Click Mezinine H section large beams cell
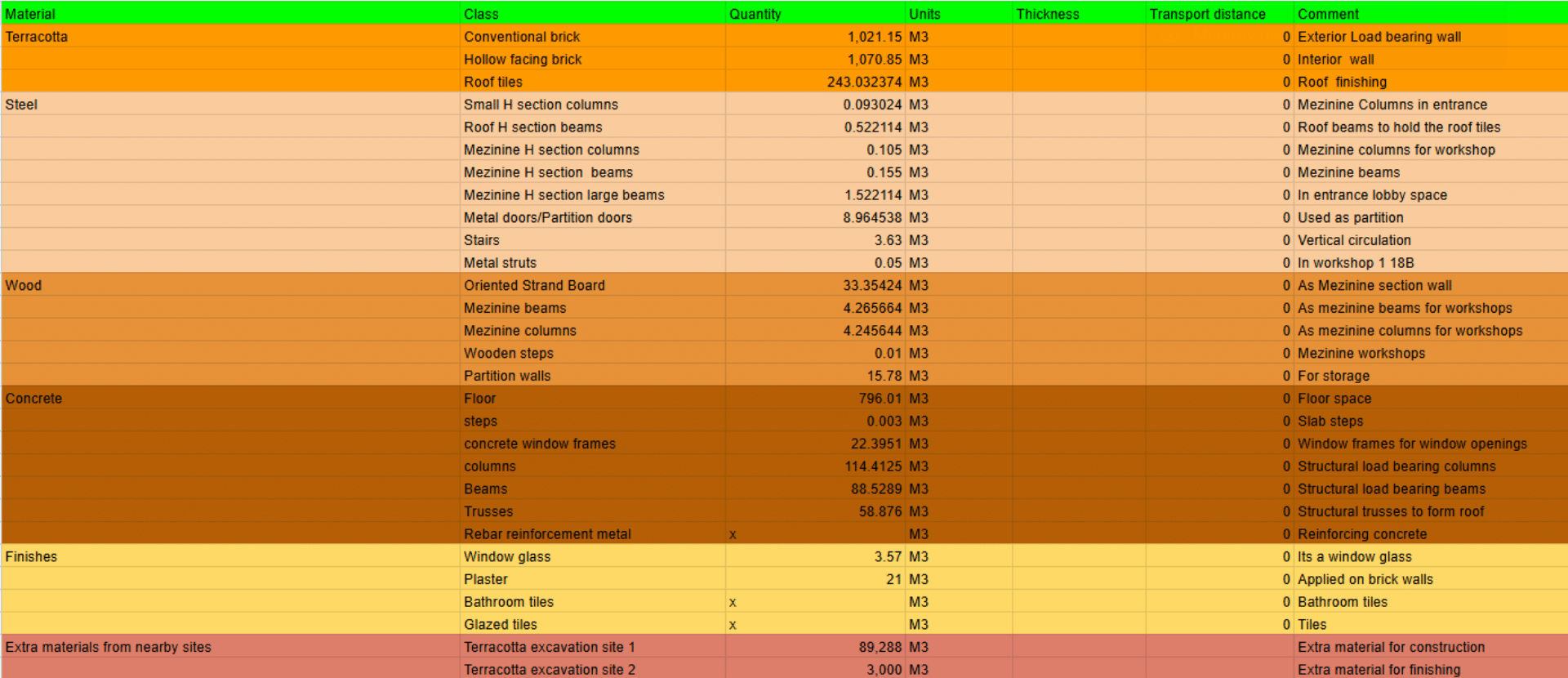The image size is (1568, 678). click(x=593, y=195)
